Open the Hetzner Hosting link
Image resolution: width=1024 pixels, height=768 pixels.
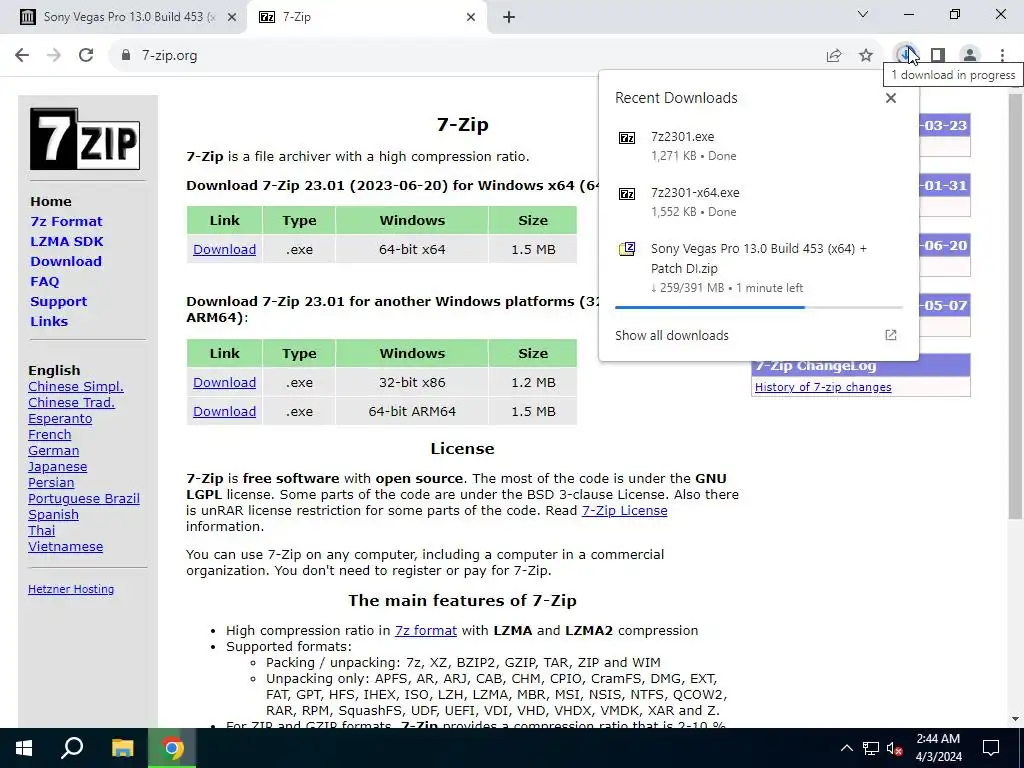point(71,589)
